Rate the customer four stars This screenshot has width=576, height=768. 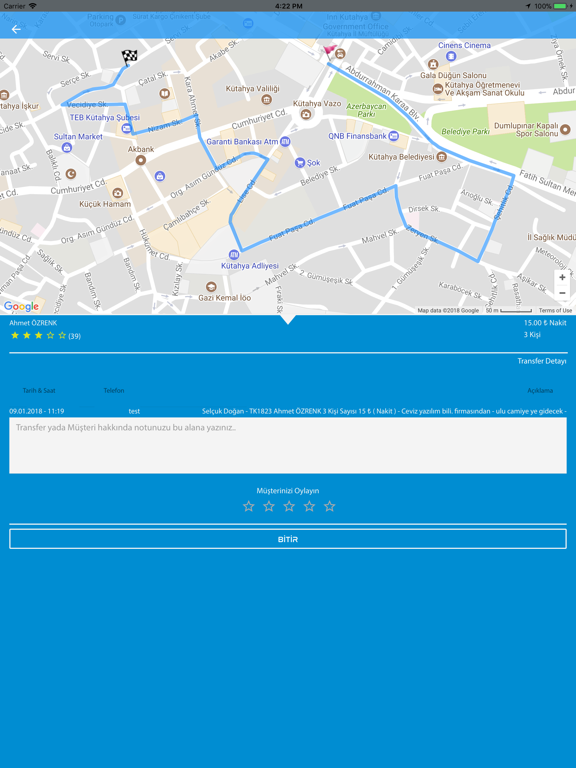pos(309,506)
